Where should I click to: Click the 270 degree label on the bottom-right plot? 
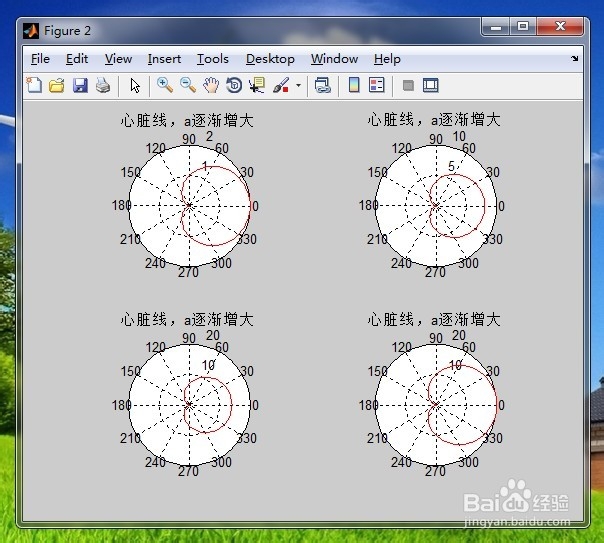coord(435,471)
